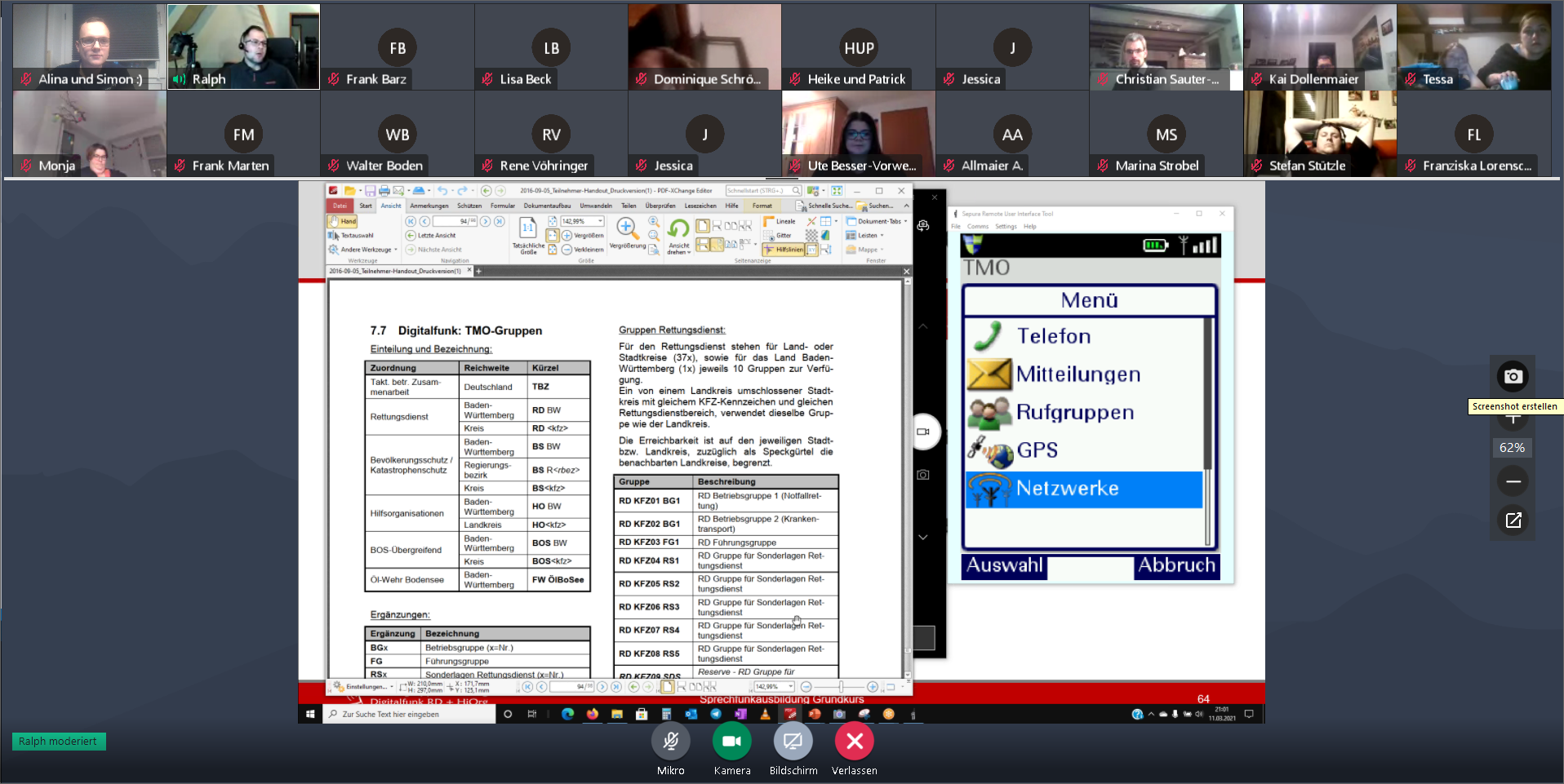
Task: Open shared screen in pop-out window
Action: click(x=1513, y=520)
